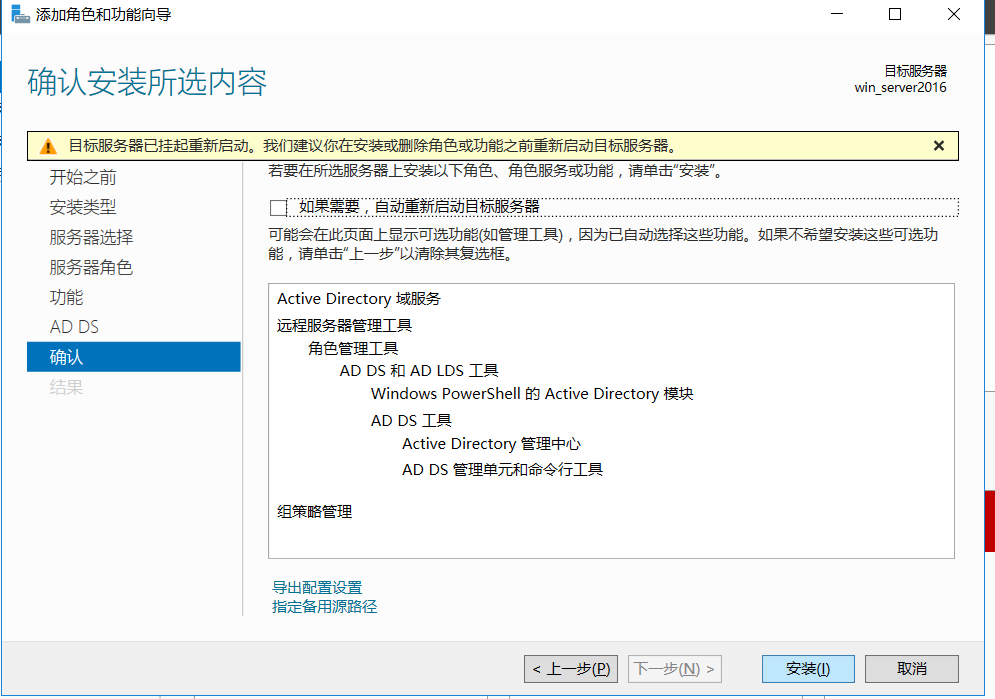Select Active Directory 管理中心 entry
This screenshot has height=699, width=995.
491,444
